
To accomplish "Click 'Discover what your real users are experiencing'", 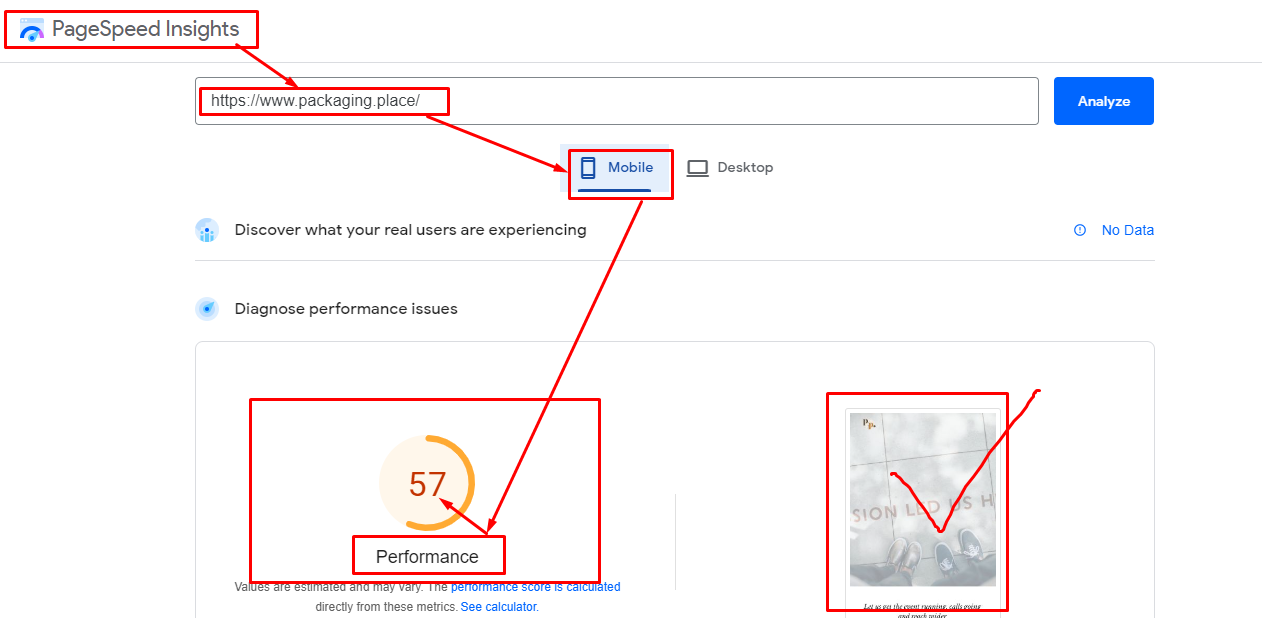I will click(x=410, y=230).
